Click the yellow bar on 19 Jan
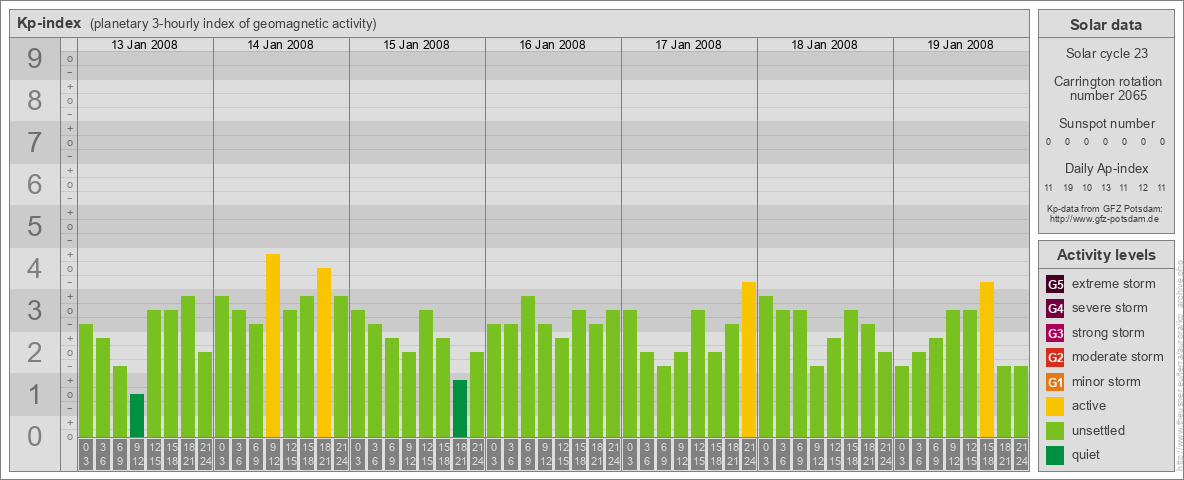 pos(986,360)
